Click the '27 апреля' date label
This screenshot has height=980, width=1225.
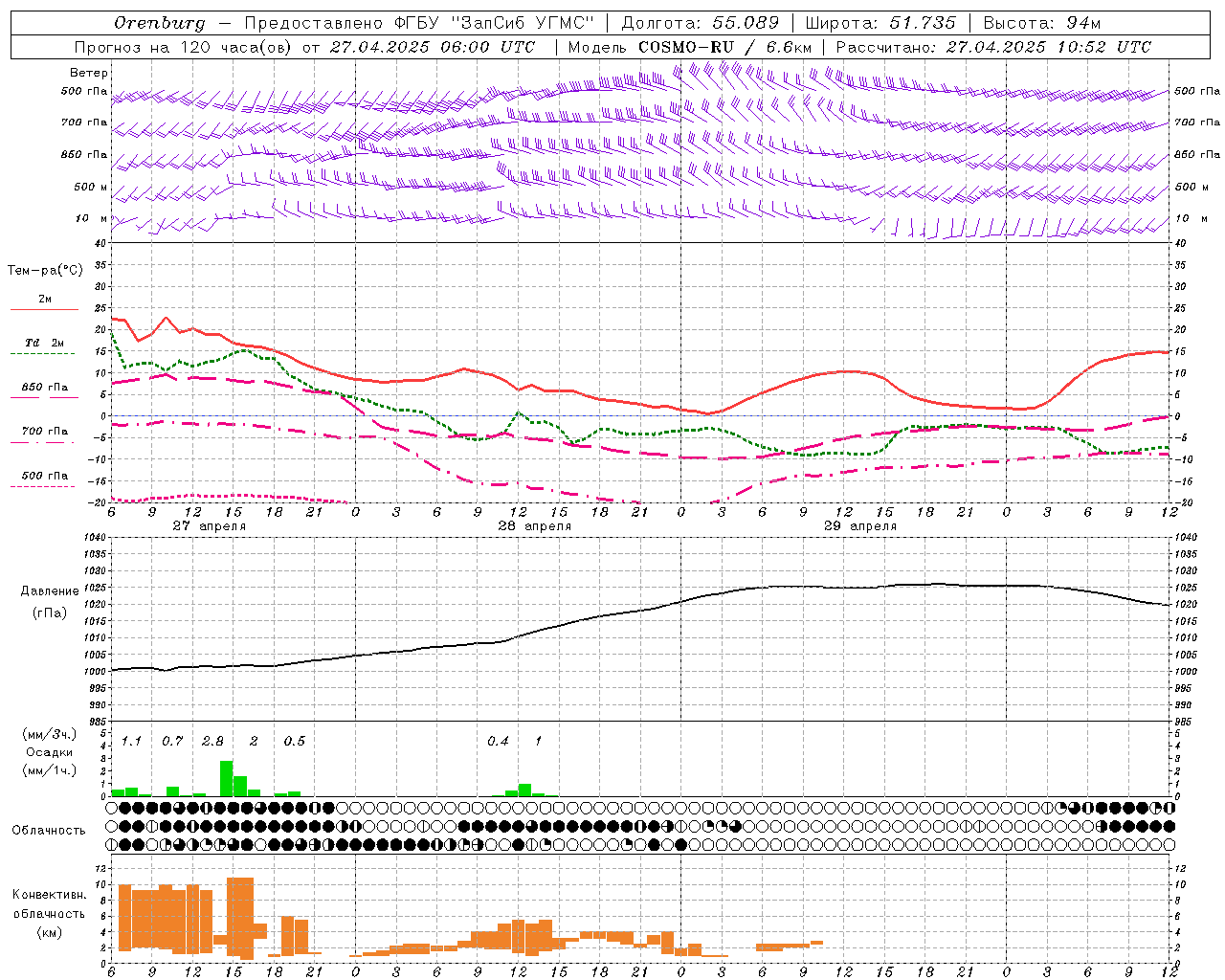click(x=209, y=526)
